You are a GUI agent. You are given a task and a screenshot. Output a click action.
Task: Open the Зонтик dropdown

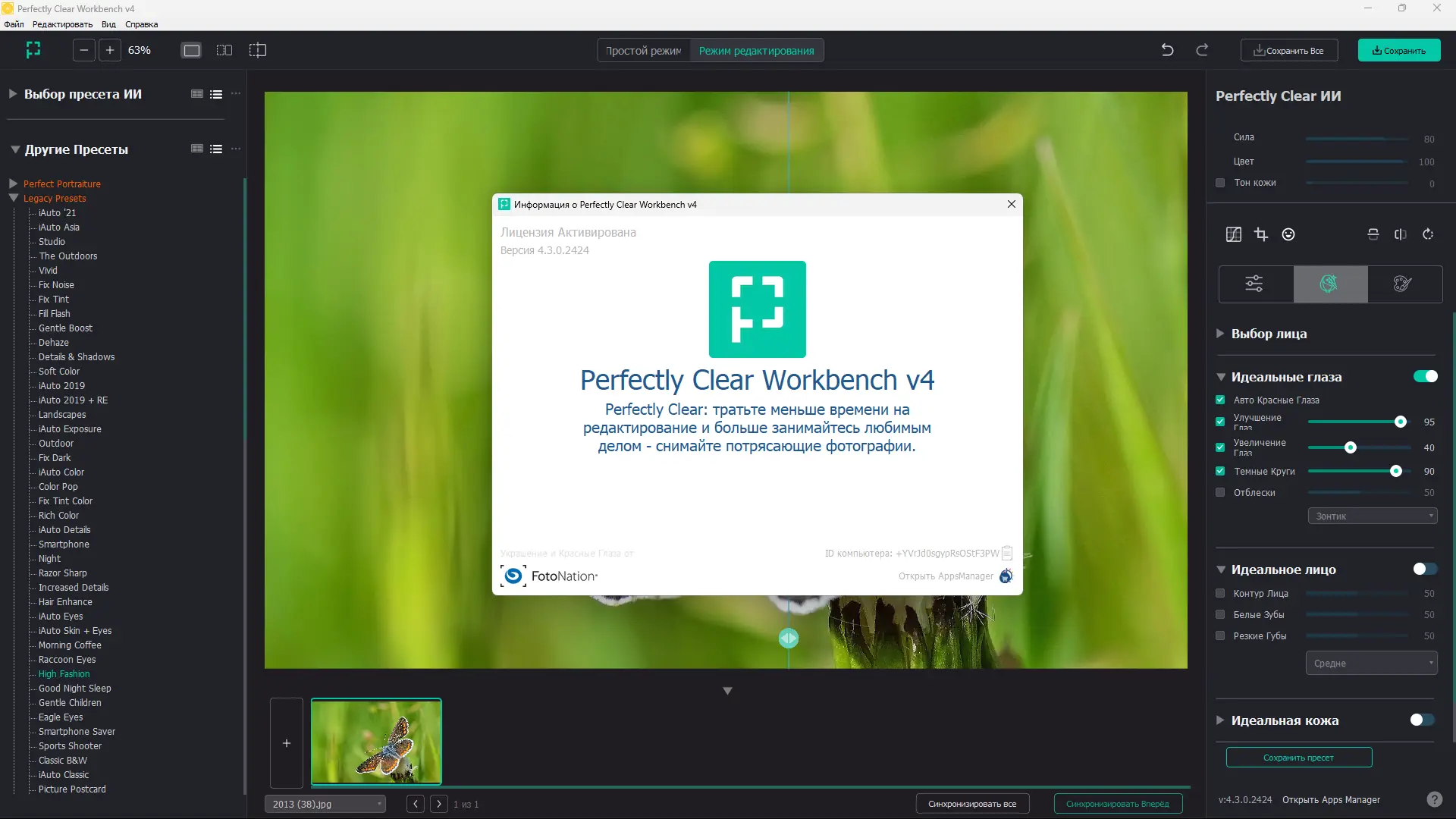pyautogui.click(x=1372, y=516)
